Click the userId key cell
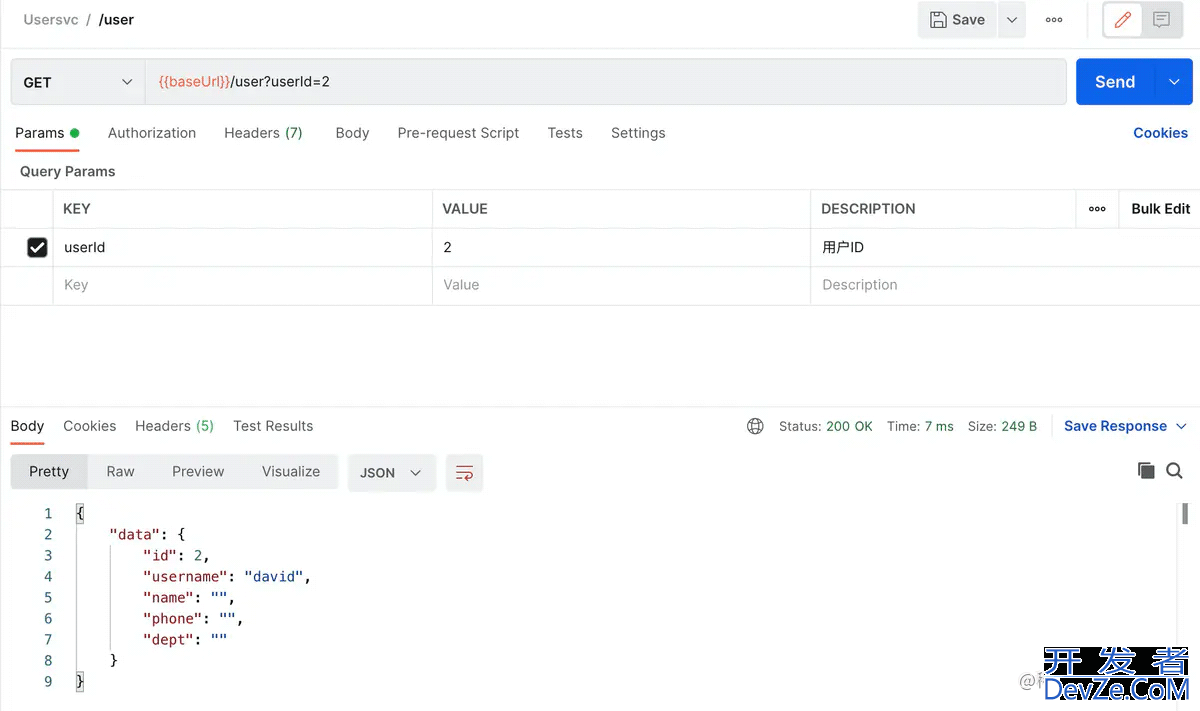Viewport: 1200px width, 711px height. 242,247
